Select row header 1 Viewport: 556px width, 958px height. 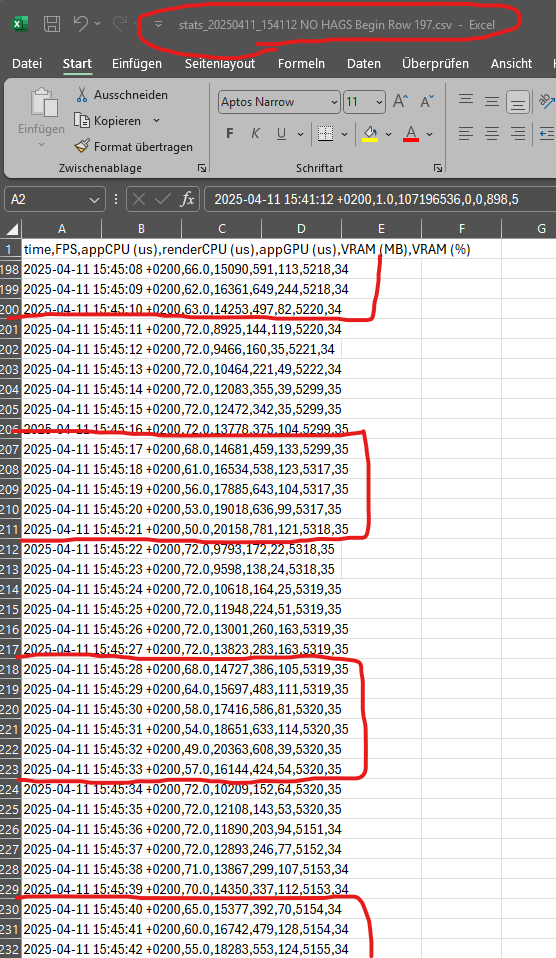[10, 249]
